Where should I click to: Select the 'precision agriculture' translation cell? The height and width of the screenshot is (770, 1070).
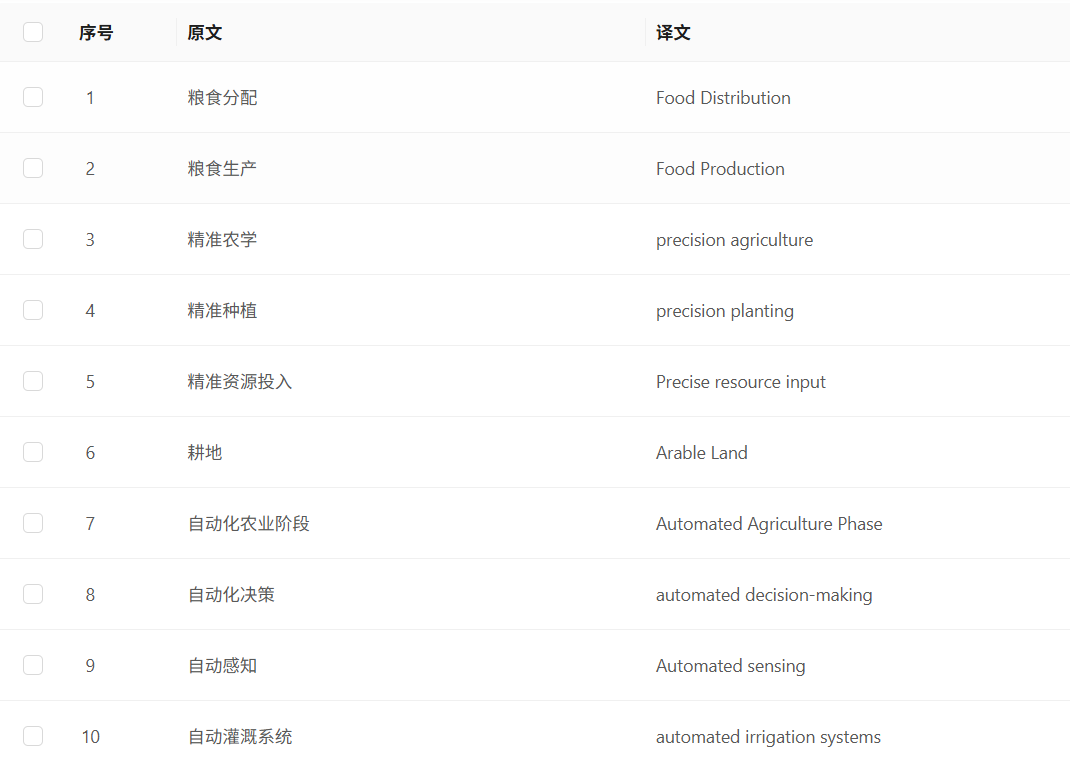coord(734,240)
